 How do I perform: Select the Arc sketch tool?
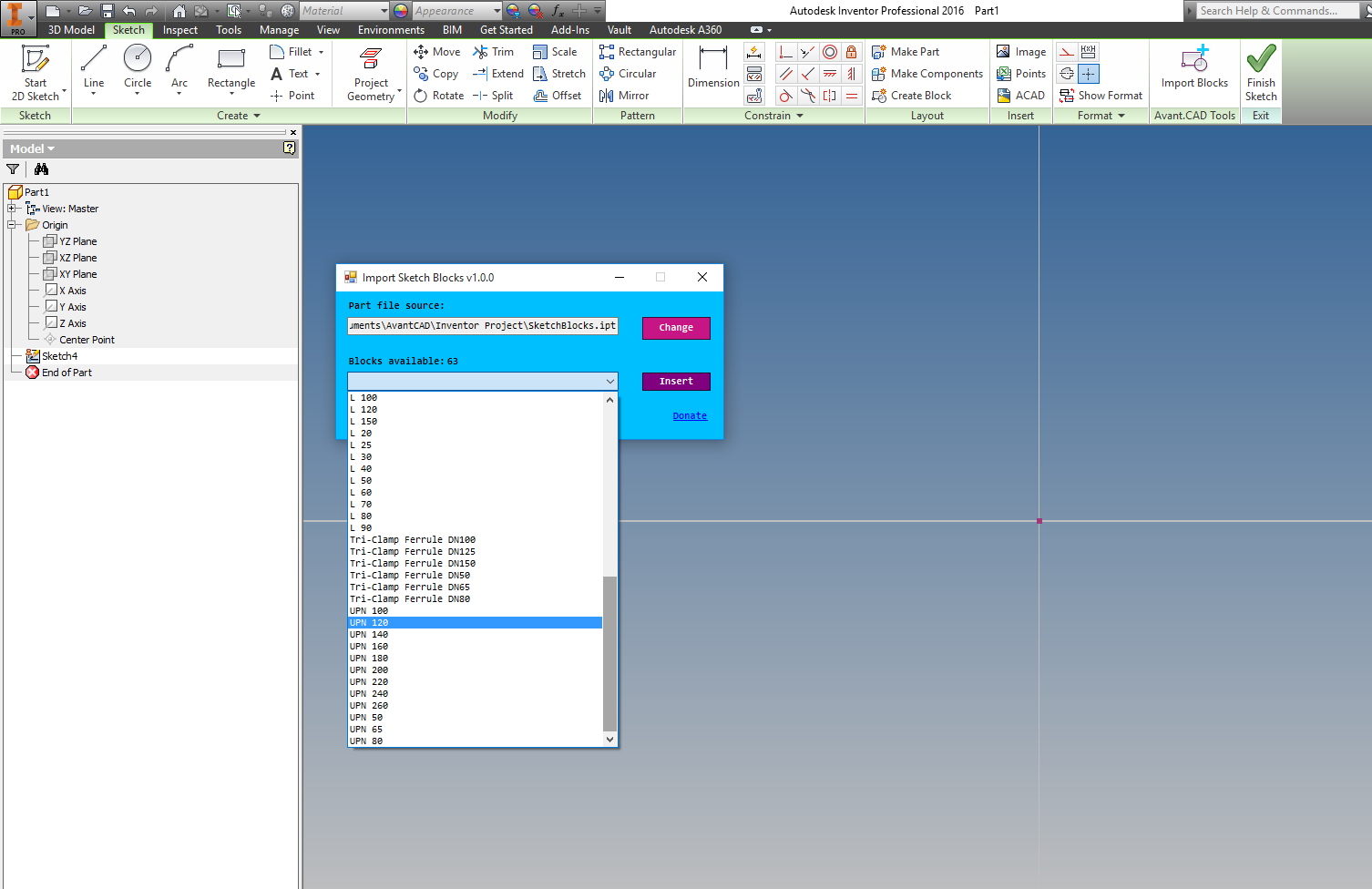179,68
